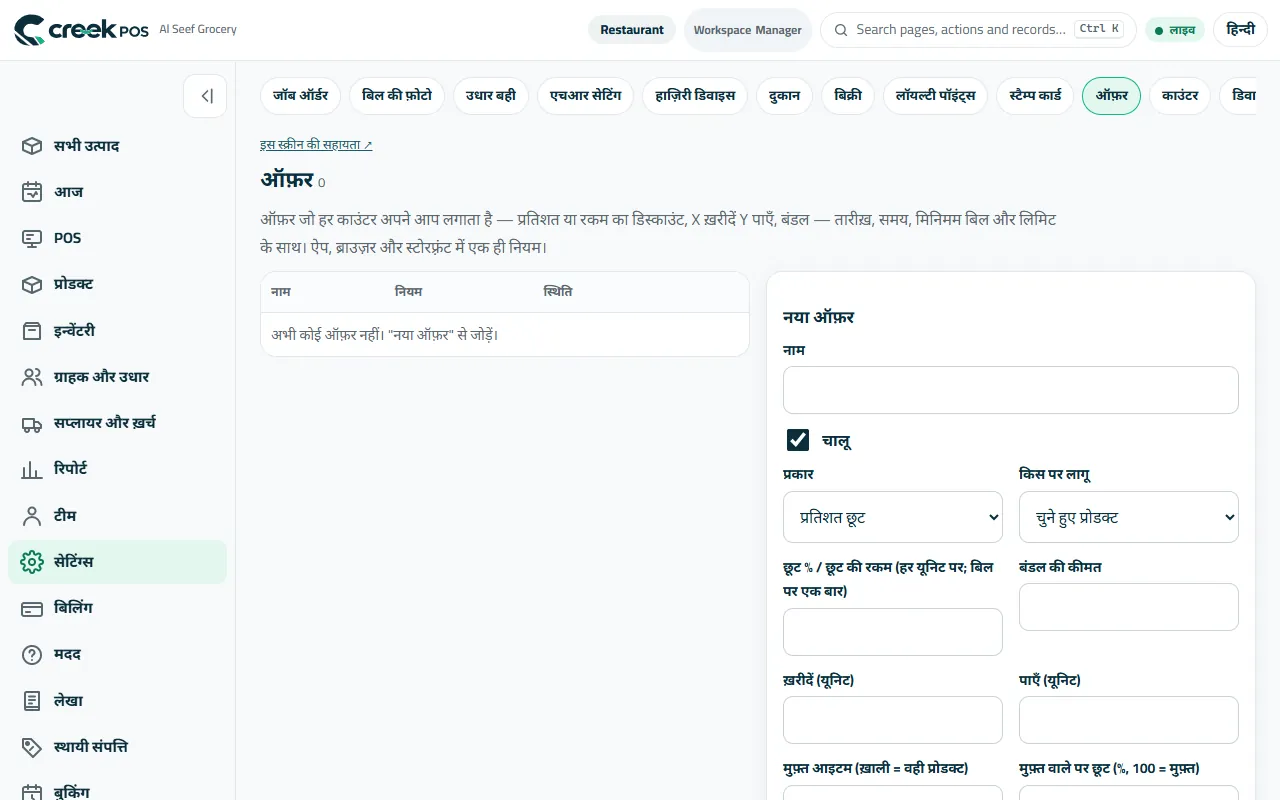Open the मदद question mark icon

(x=32, y=654)
